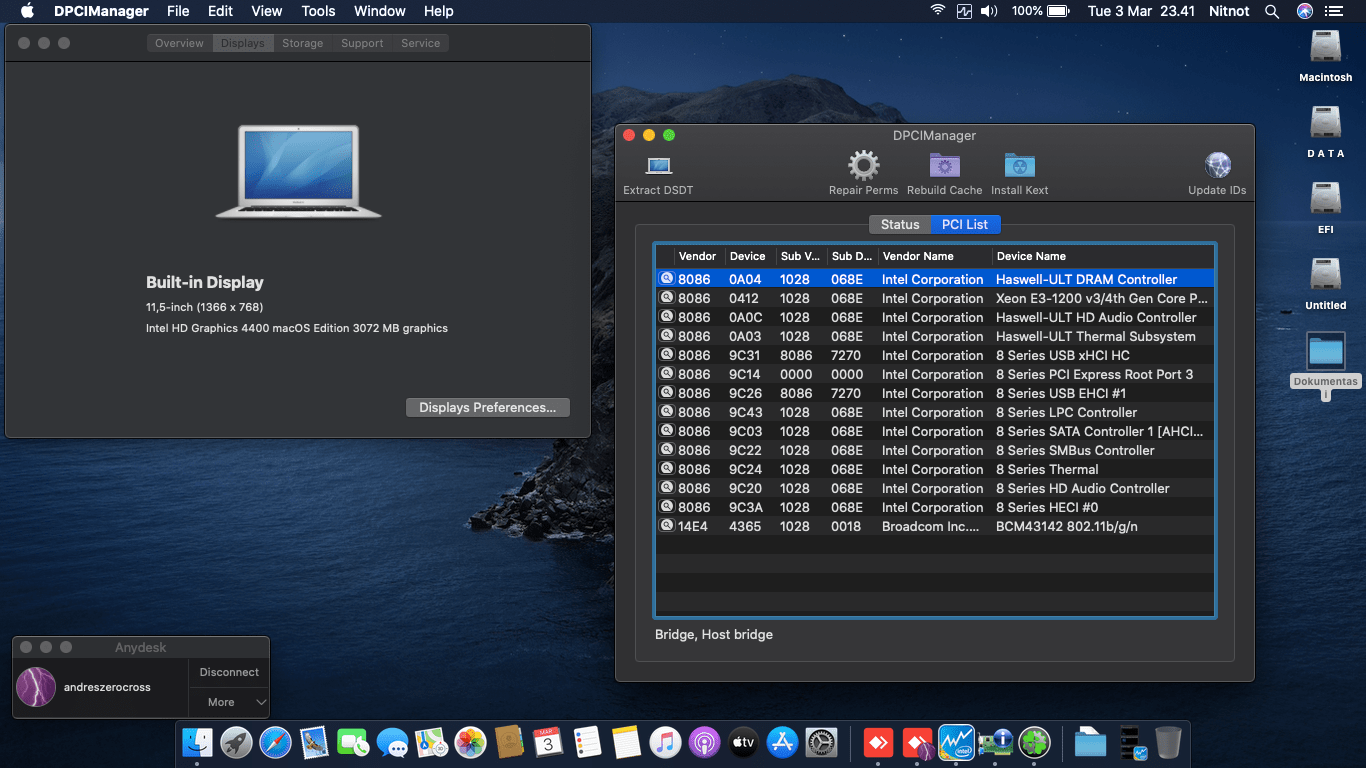The image size is (1366, 768).
Task: Select the 'Haswell-ULT Thermal Subsystem' row
Action: click(935, 336)
